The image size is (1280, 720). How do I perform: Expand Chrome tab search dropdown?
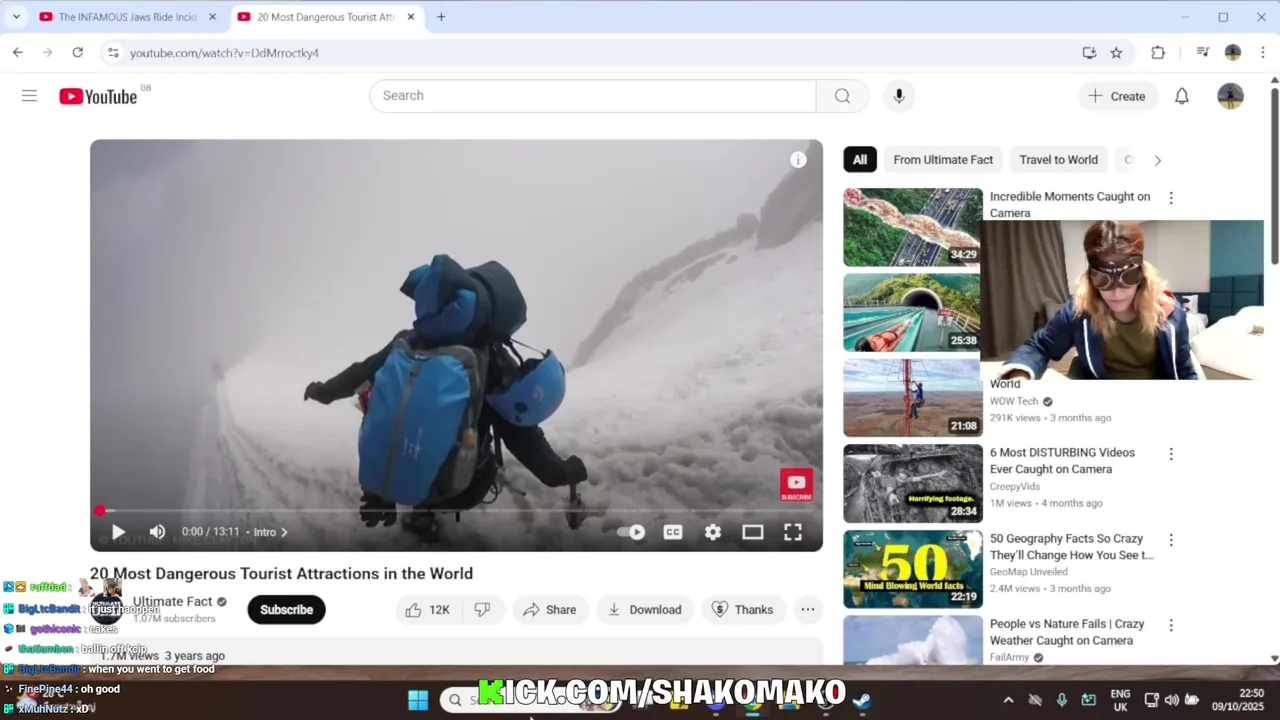(16, 17)
